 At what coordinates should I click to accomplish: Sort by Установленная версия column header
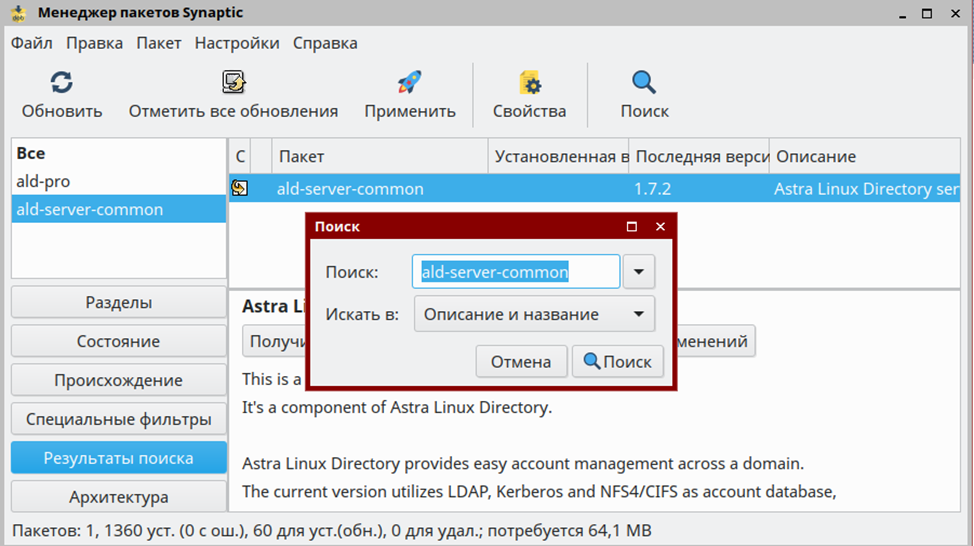558,157
